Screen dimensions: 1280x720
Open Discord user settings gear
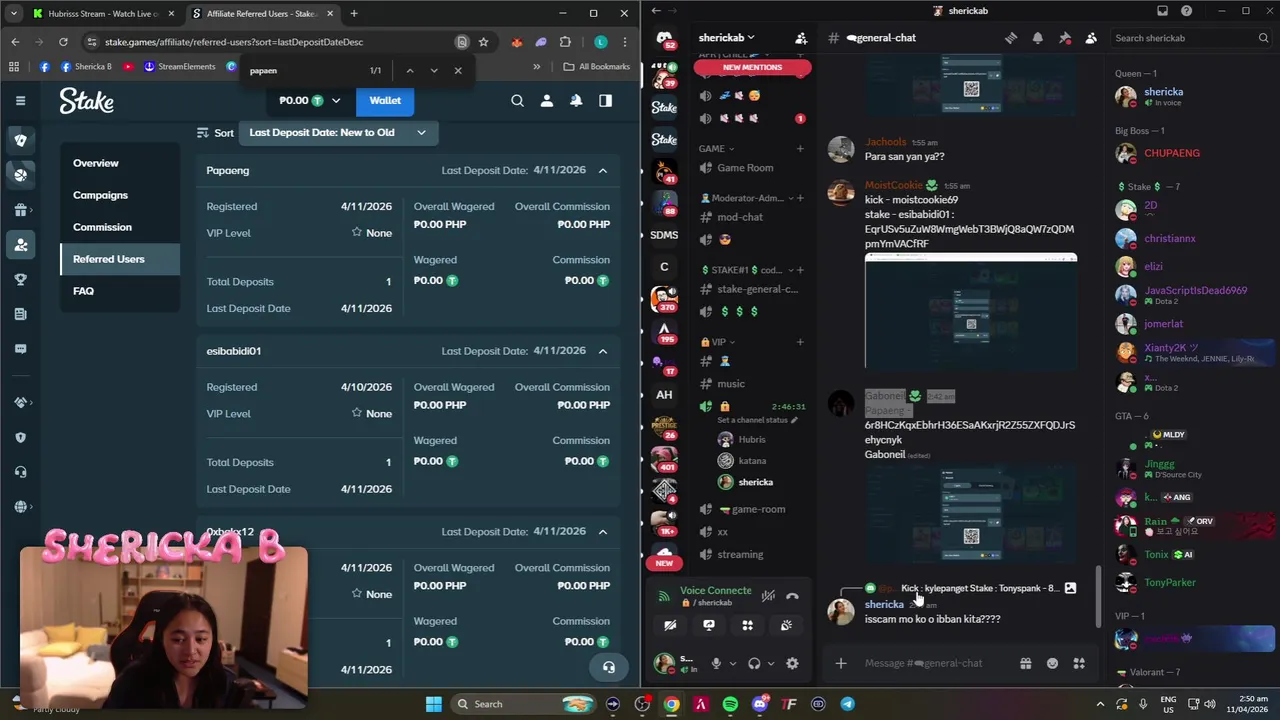[x=792, y=663]
